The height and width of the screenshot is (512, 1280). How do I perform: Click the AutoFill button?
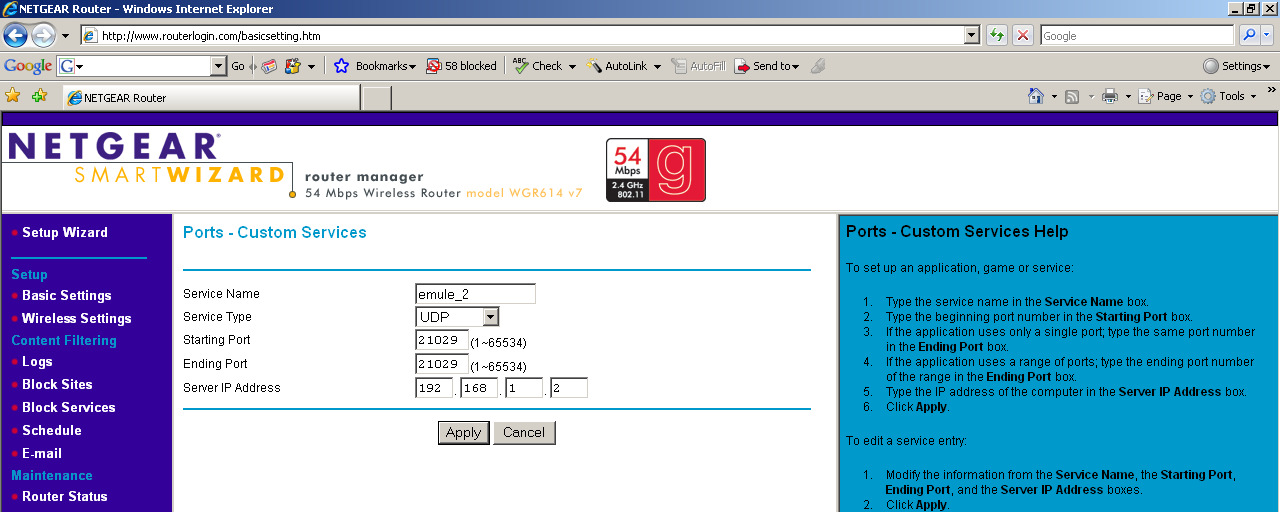(x=698, y=66)
